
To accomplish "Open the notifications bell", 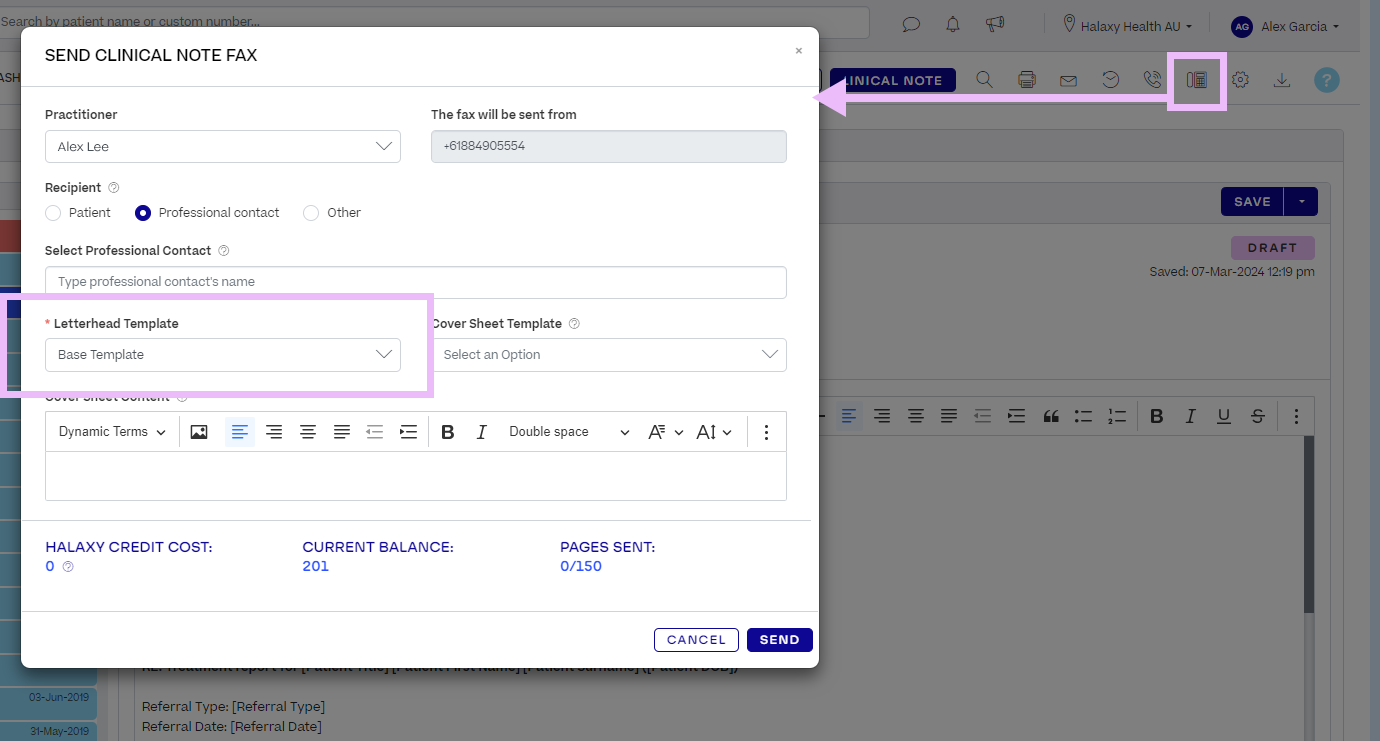I will click(x=953, y=25).
